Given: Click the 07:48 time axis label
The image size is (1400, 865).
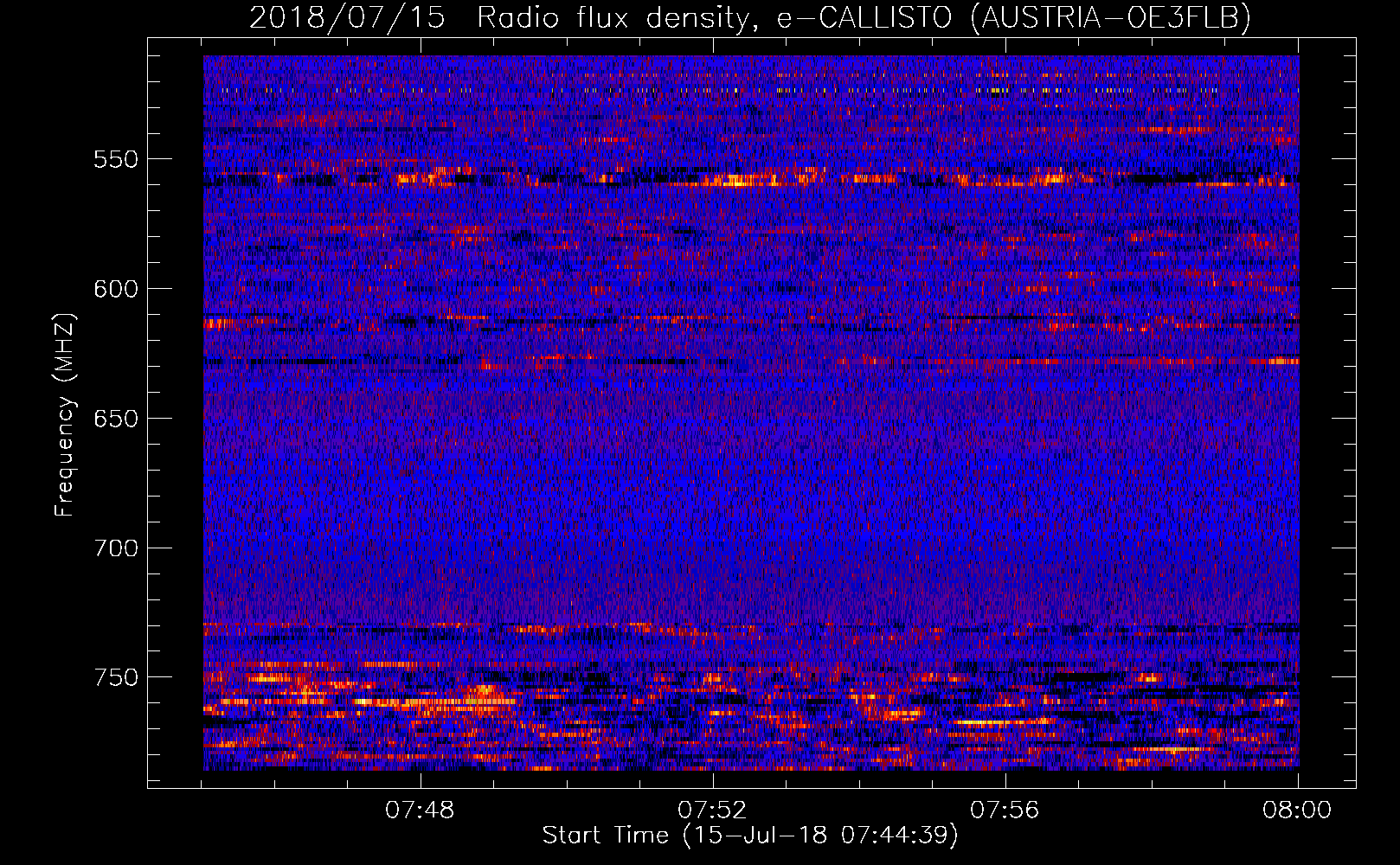Looking at the screenshot, I should pyautogui.click(x=420, y=811).
